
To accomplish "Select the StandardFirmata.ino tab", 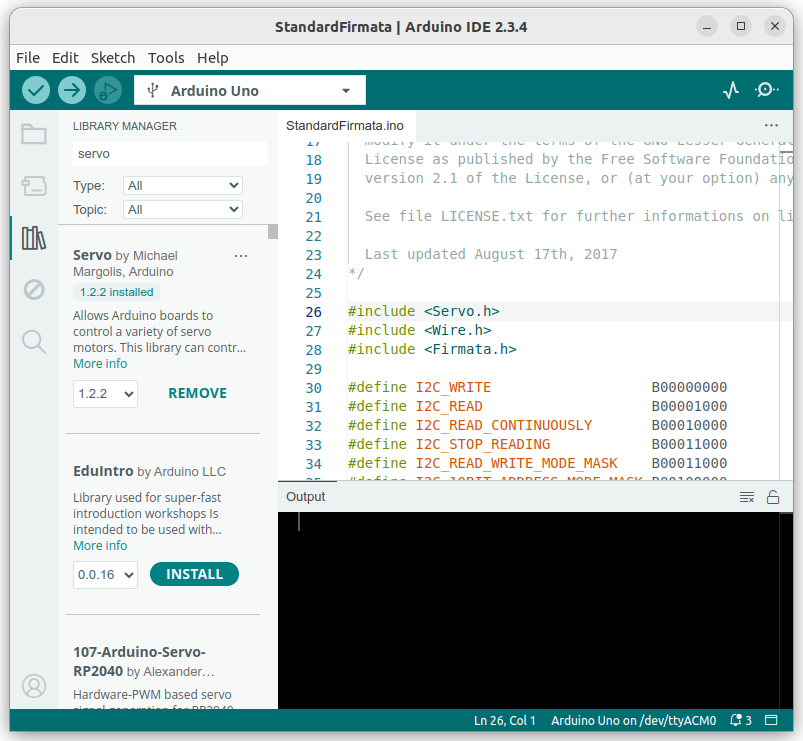I will pos(345,125).
